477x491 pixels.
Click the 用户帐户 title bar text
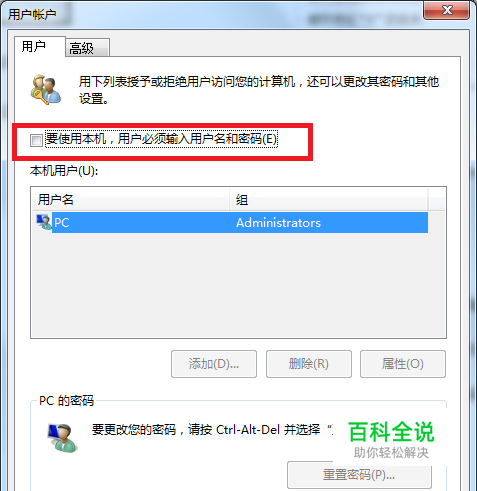(32, 14)
